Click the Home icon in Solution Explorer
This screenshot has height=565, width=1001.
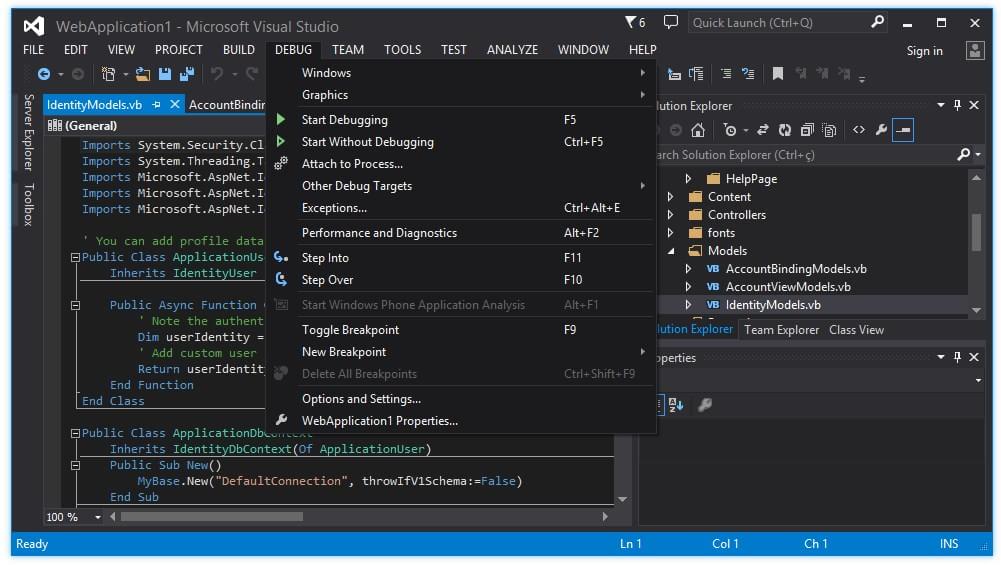698,130
